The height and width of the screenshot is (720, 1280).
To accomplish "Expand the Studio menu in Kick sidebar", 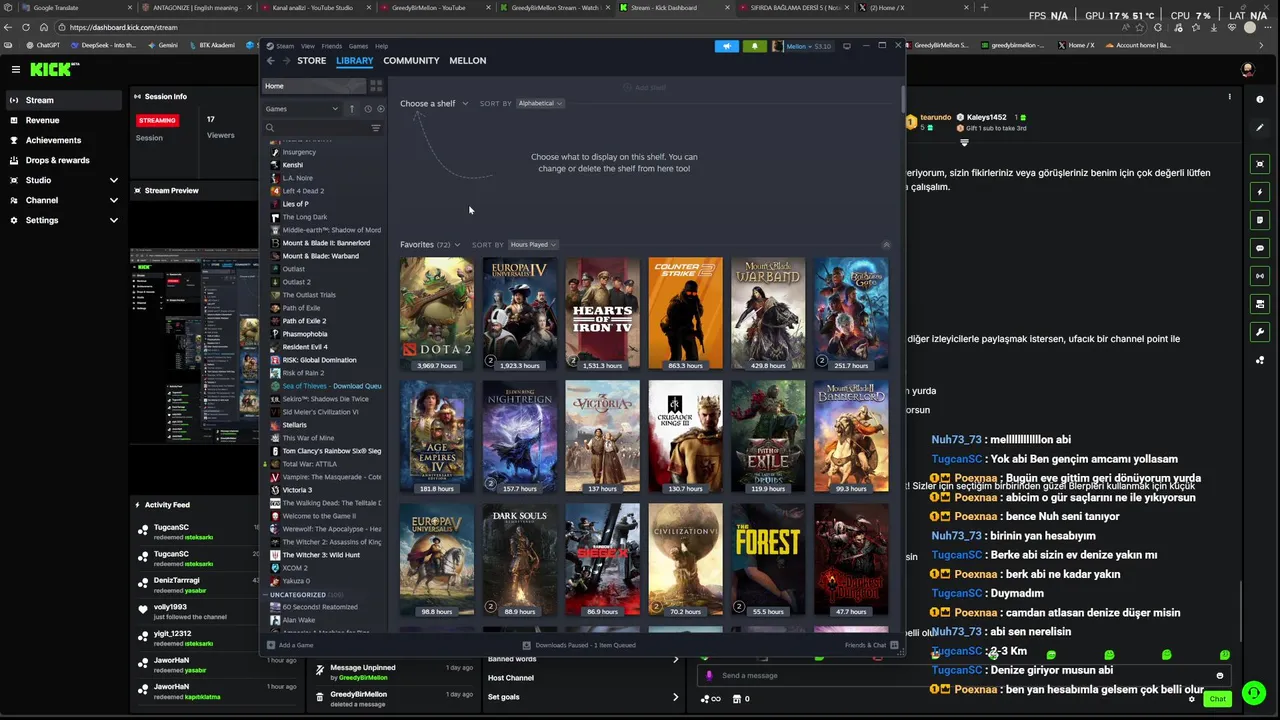I will coord(64,180).
